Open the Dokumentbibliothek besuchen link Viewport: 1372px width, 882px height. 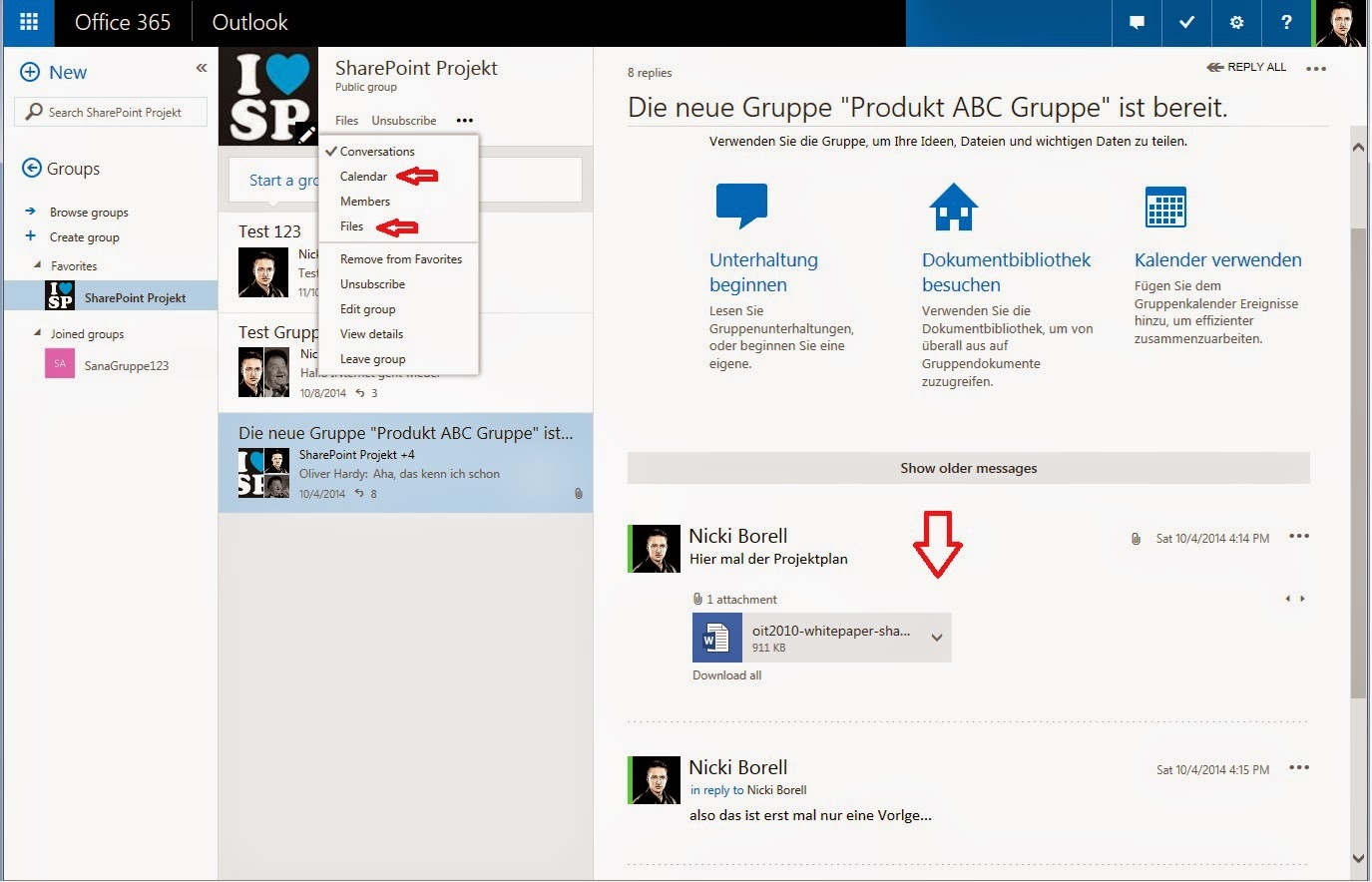(x=1006, y=271)
